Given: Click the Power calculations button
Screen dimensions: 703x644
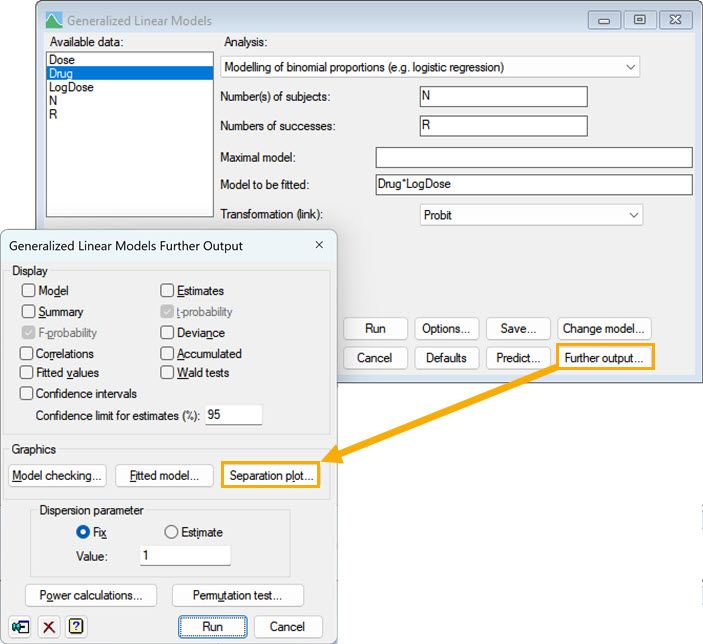Looking at the screenshot, I should coord(91,595).
